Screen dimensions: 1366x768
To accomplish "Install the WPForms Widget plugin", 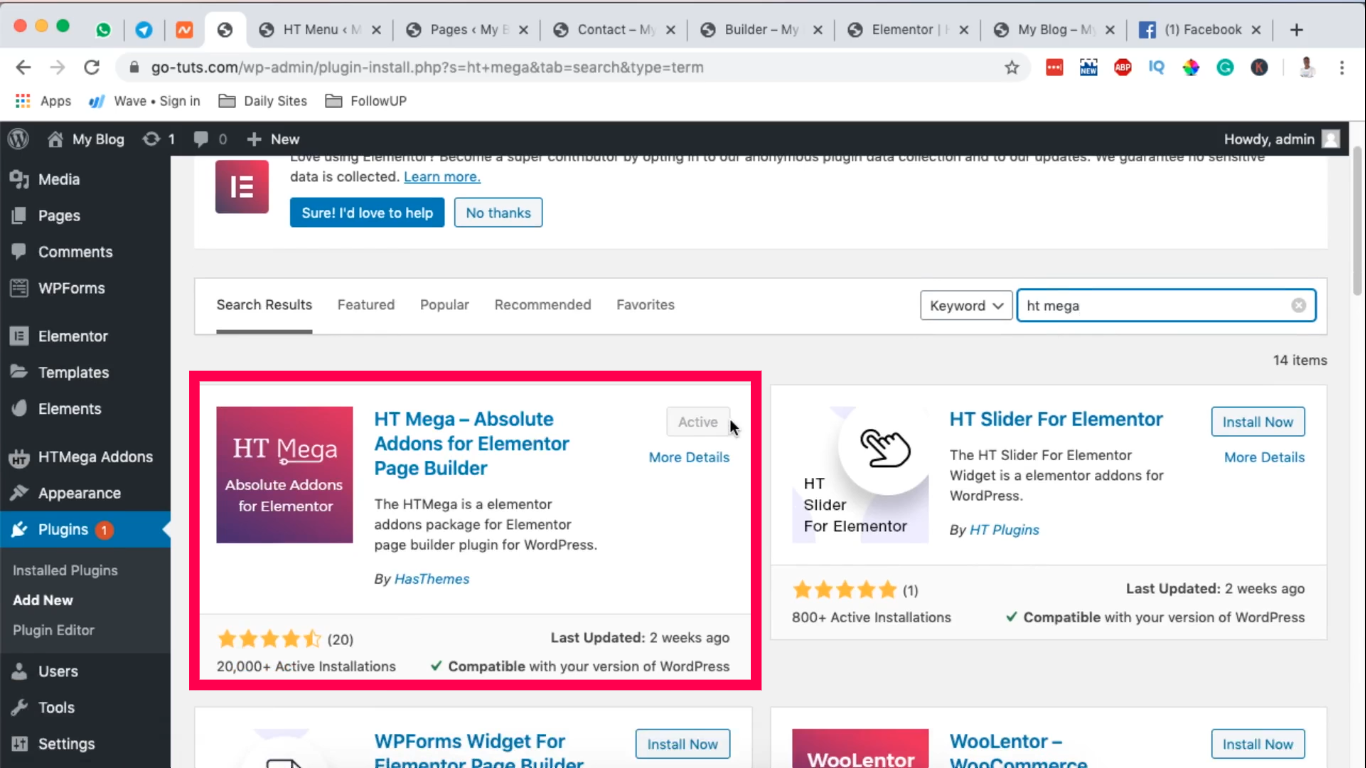I will pos(683,744).
